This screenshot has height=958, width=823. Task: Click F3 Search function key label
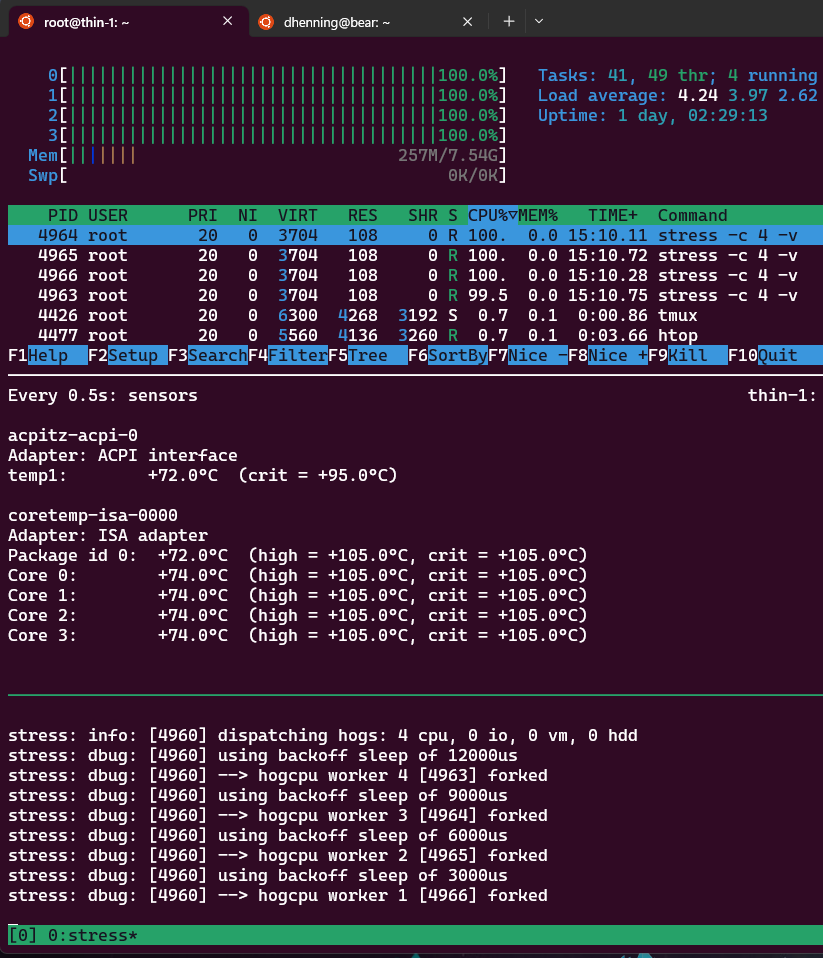(x=208, y=356)
